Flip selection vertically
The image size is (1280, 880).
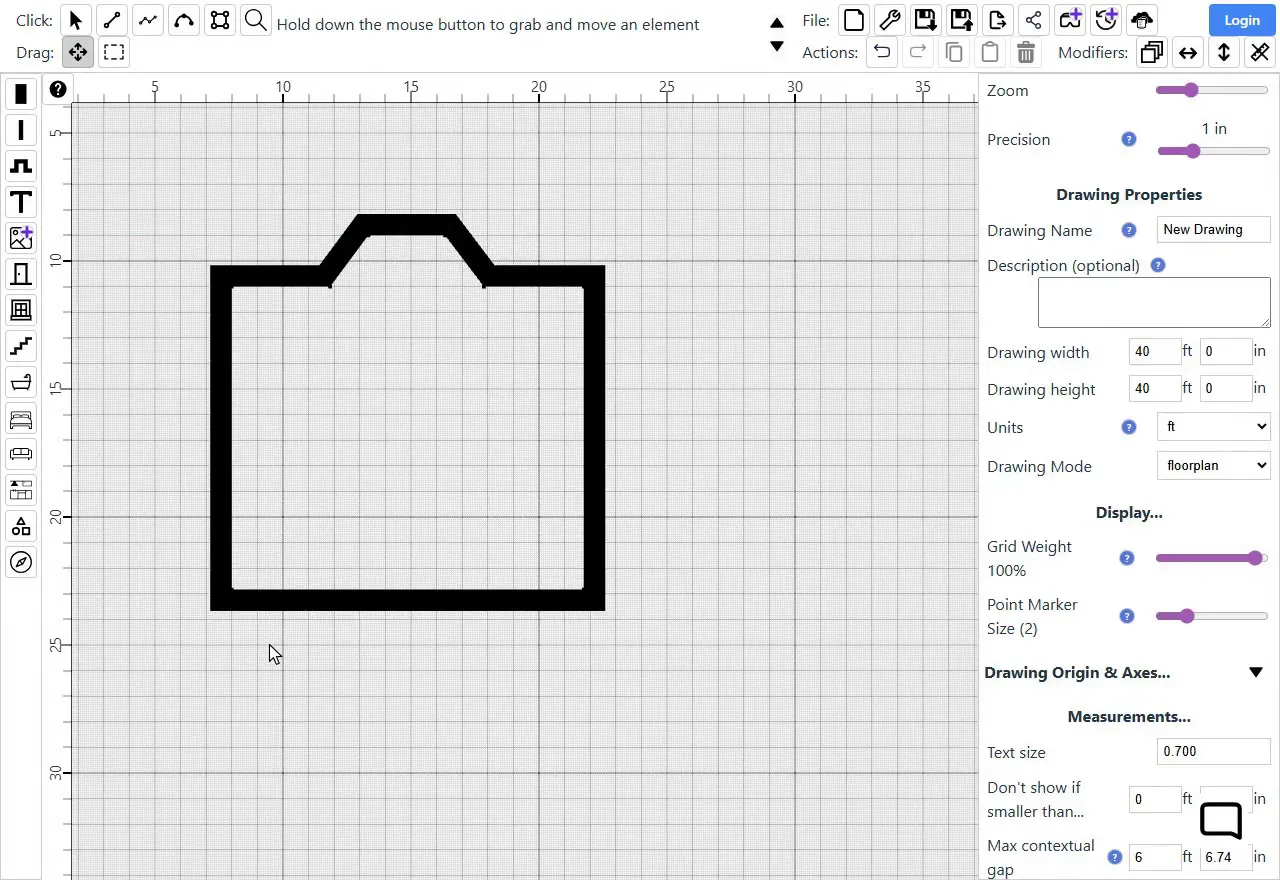click(x=1224, y=52)
